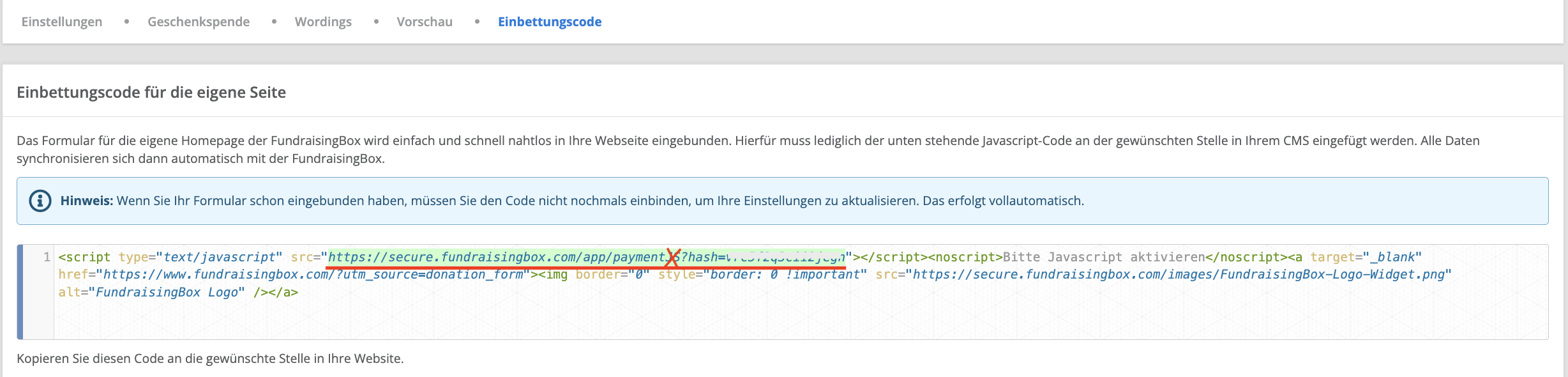Open the Vorschau tab
The height and width of the screenshot is (377, 1568).
(x=425, y=22)
